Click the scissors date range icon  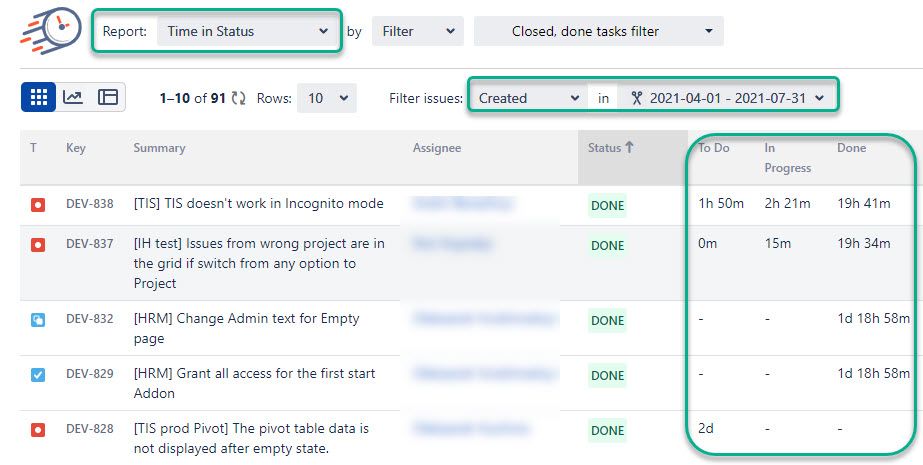coord(636,98)
